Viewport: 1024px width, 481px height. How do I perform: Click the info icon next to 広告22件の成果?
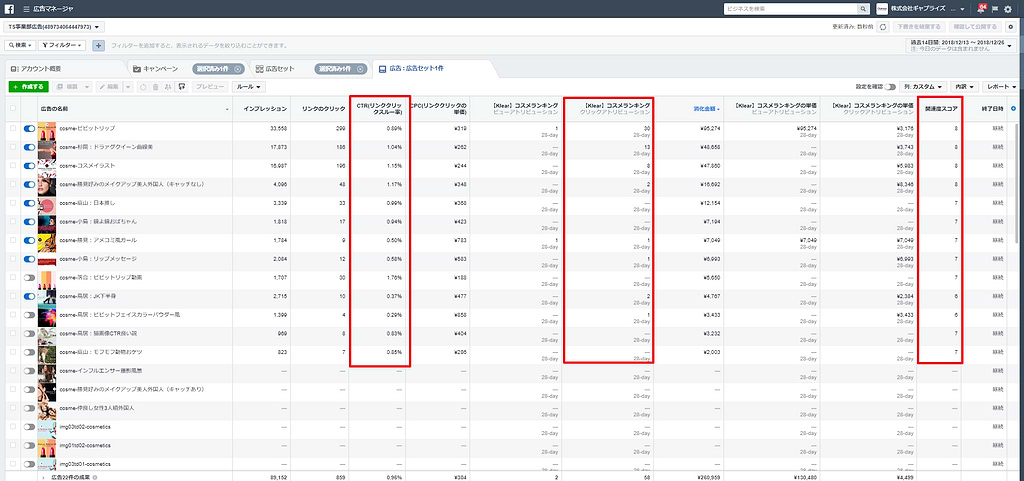click(x=95, y=478)
